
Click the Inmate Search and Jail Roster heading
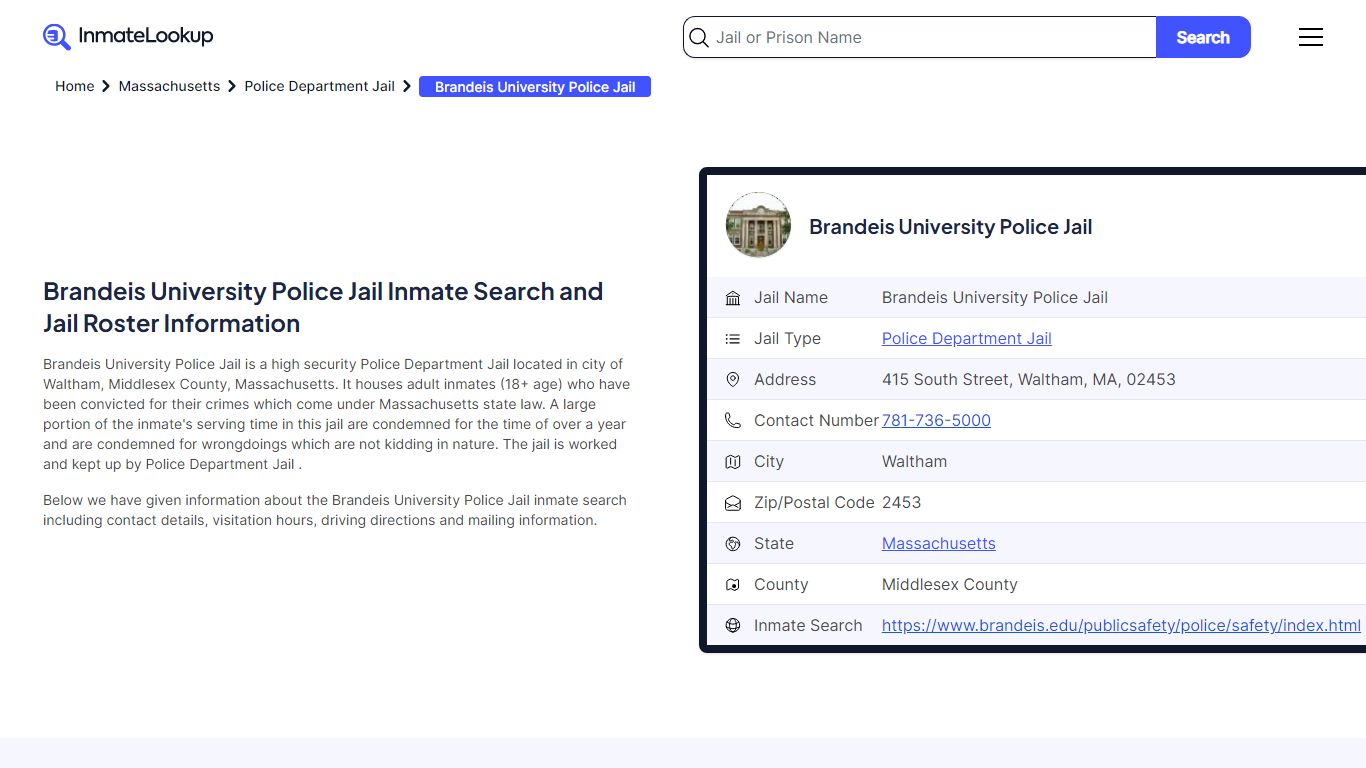pyautogui.click(x=323, y=307)
